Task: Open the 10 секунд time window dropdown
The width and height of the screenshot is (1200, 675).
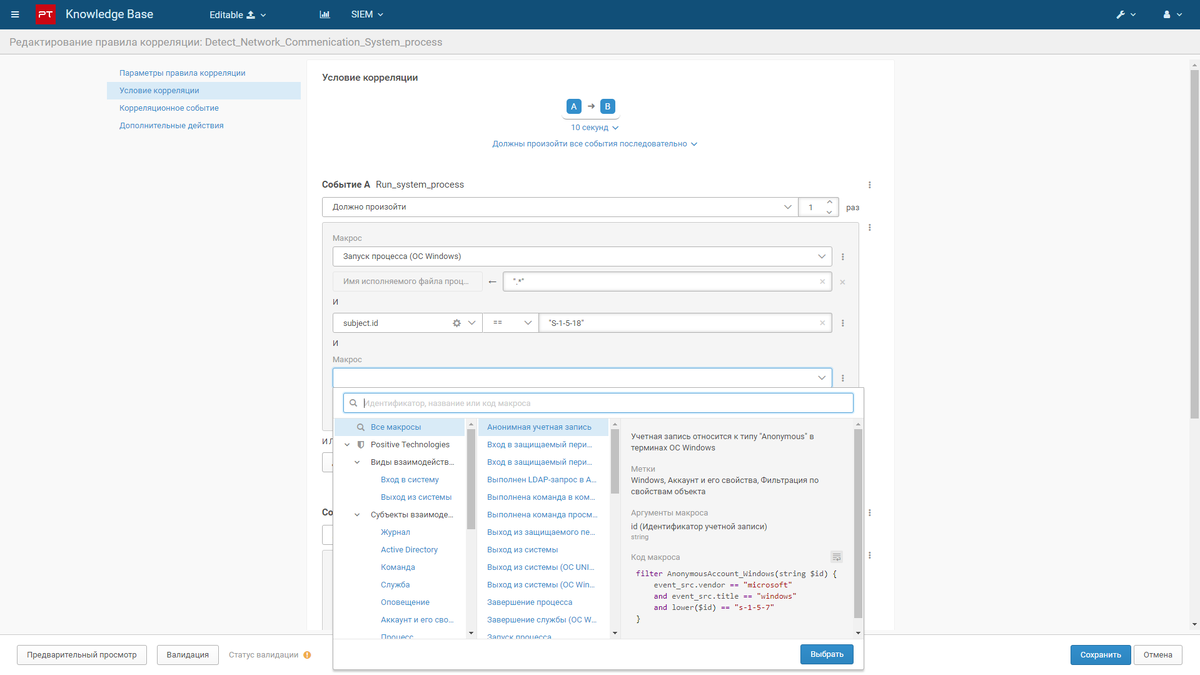Action: [595, 128]
